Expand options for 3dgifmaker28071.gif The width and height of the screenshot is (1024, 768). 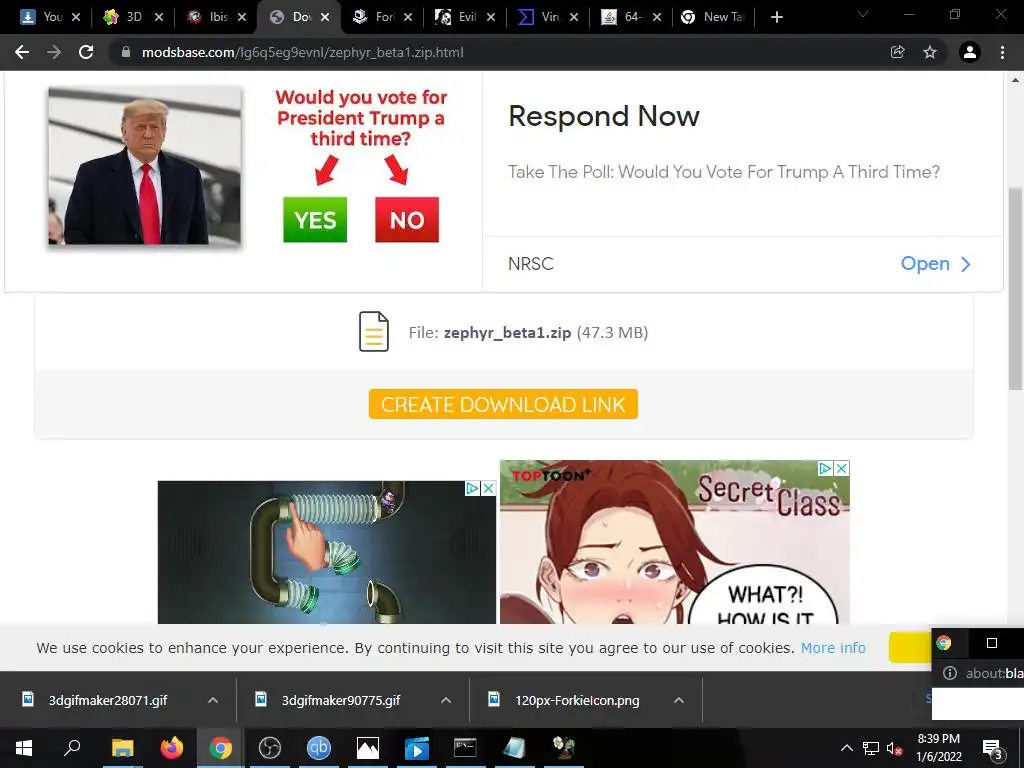tap(213, 700)
